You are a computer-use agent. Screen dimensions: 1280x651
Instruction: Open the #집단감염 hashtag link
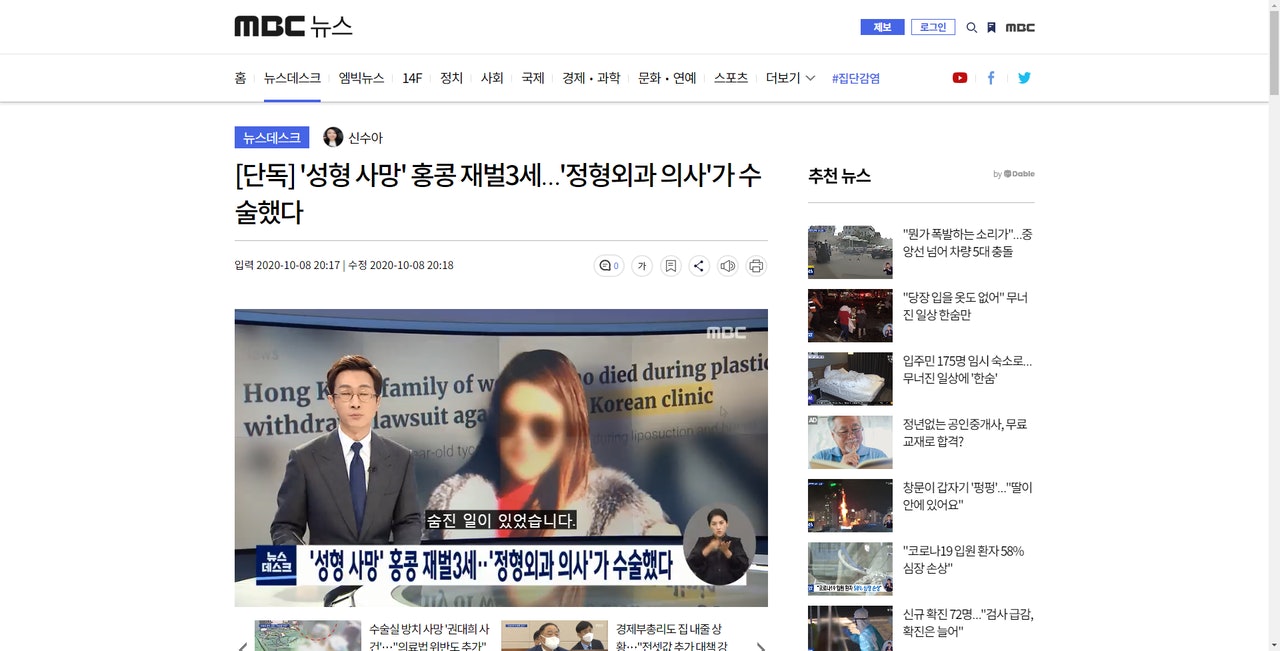pyautogui.click(x=855, y=78)
